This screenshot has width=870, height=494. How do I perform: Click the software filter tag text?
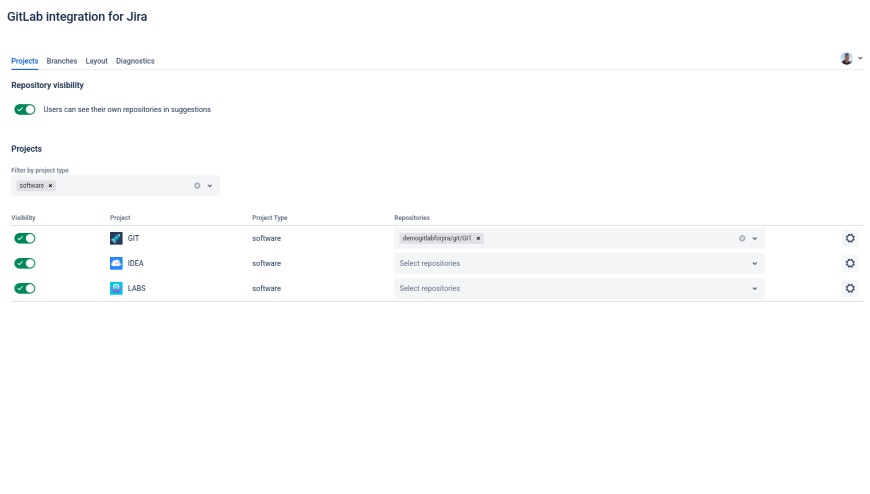(32, 185)
